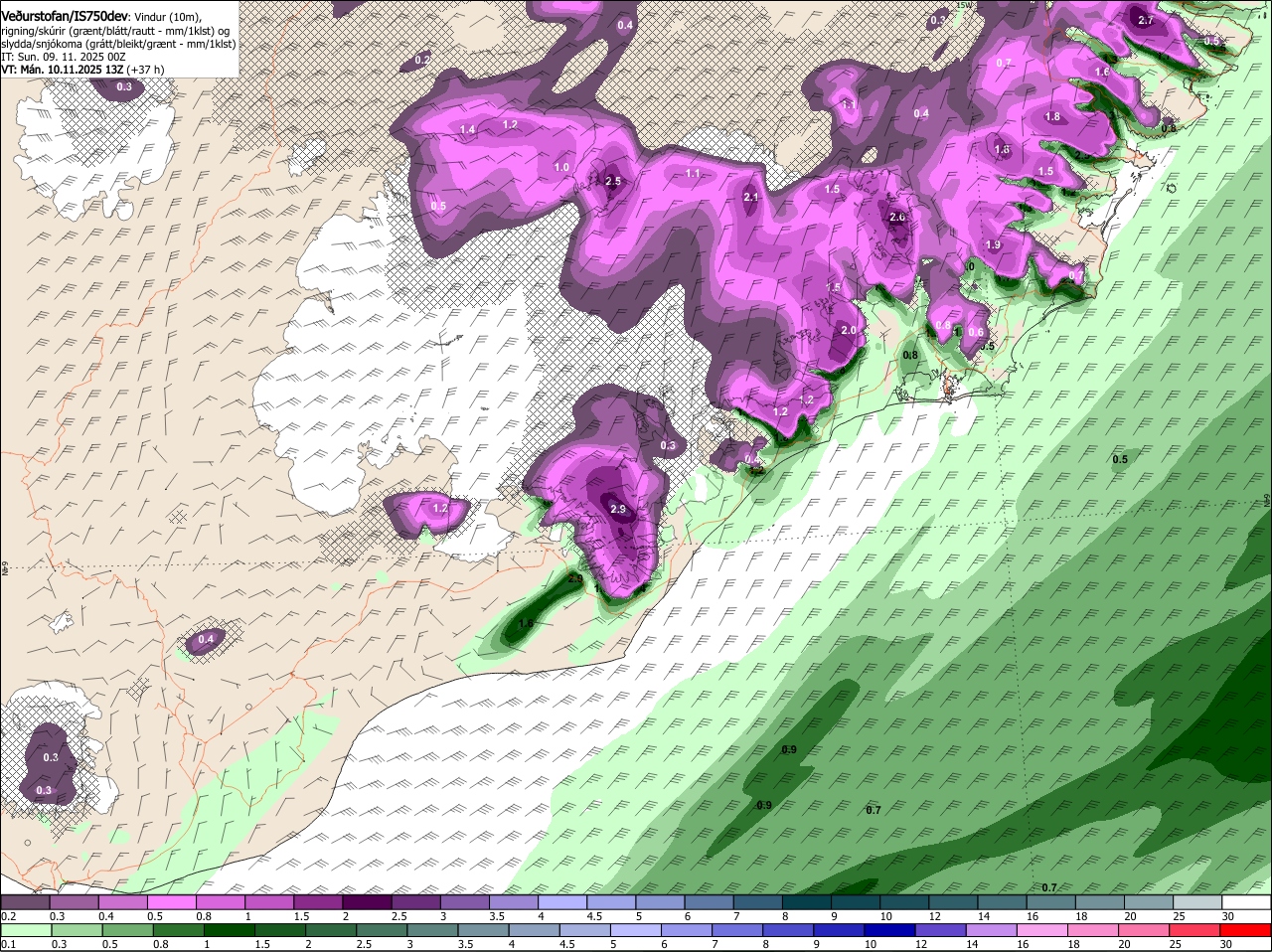Pick the deep navy 10–12 rain scale swatch
The height and width of the screenshot is (952, 1272).
(x=890, y=930)
